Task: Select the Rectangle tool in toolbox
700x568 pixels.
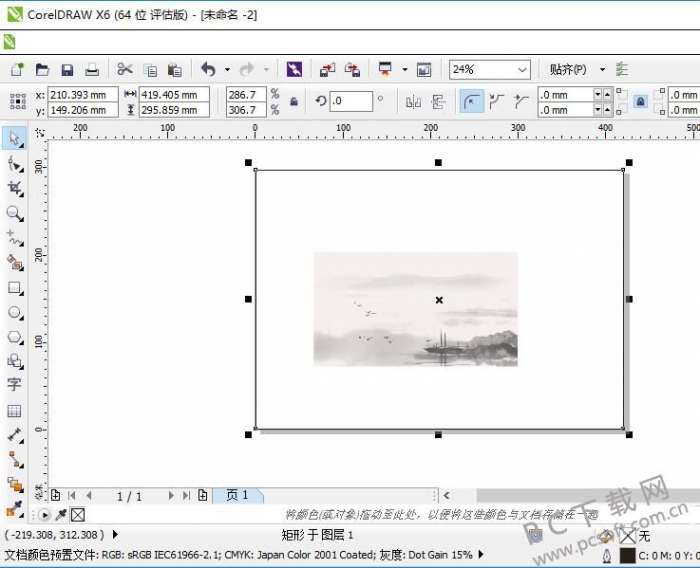Action: pos(14,288)
